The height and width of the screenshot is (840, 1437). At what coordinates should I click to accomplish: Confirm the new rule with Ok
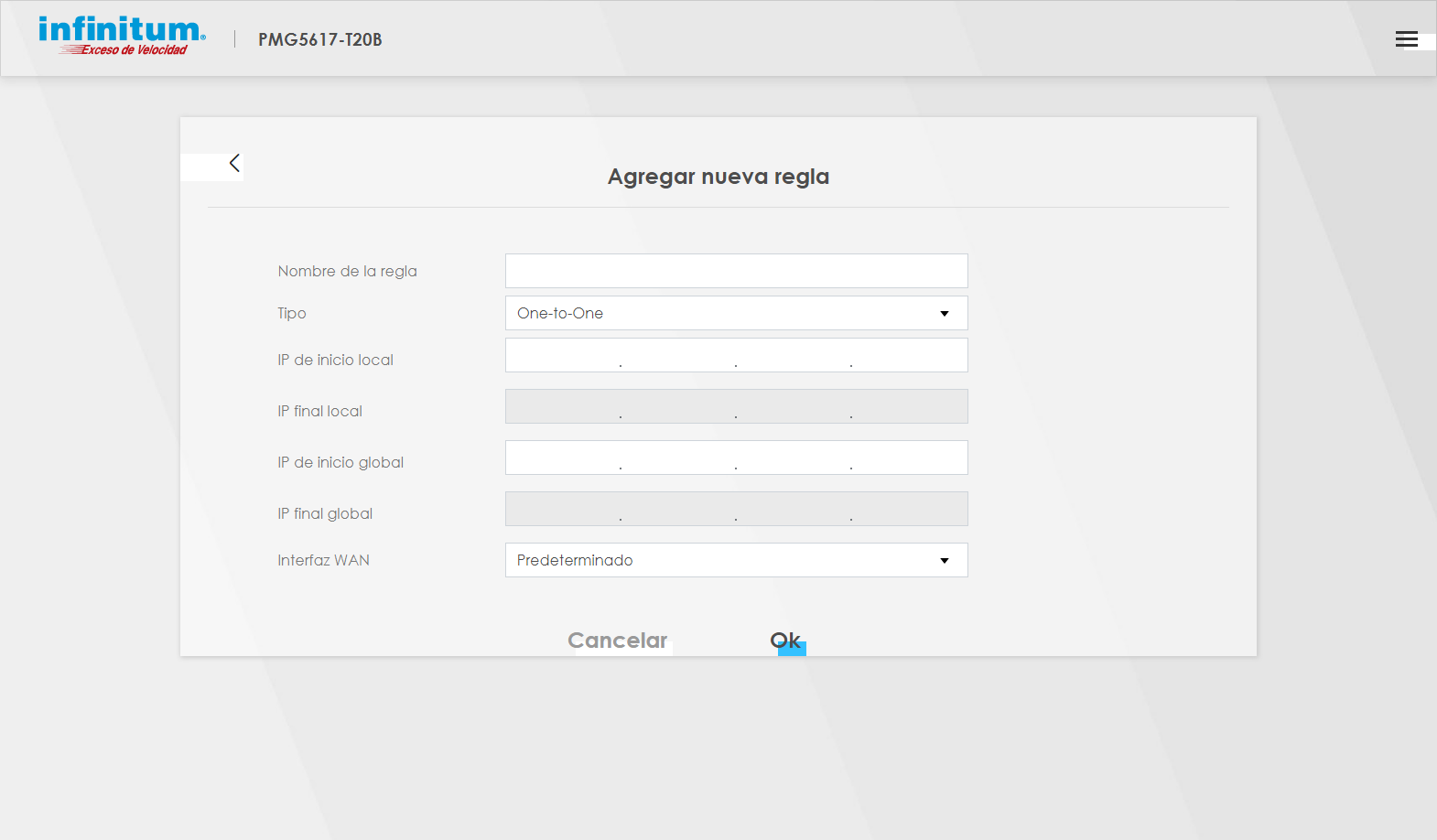(x=785, y=641)
